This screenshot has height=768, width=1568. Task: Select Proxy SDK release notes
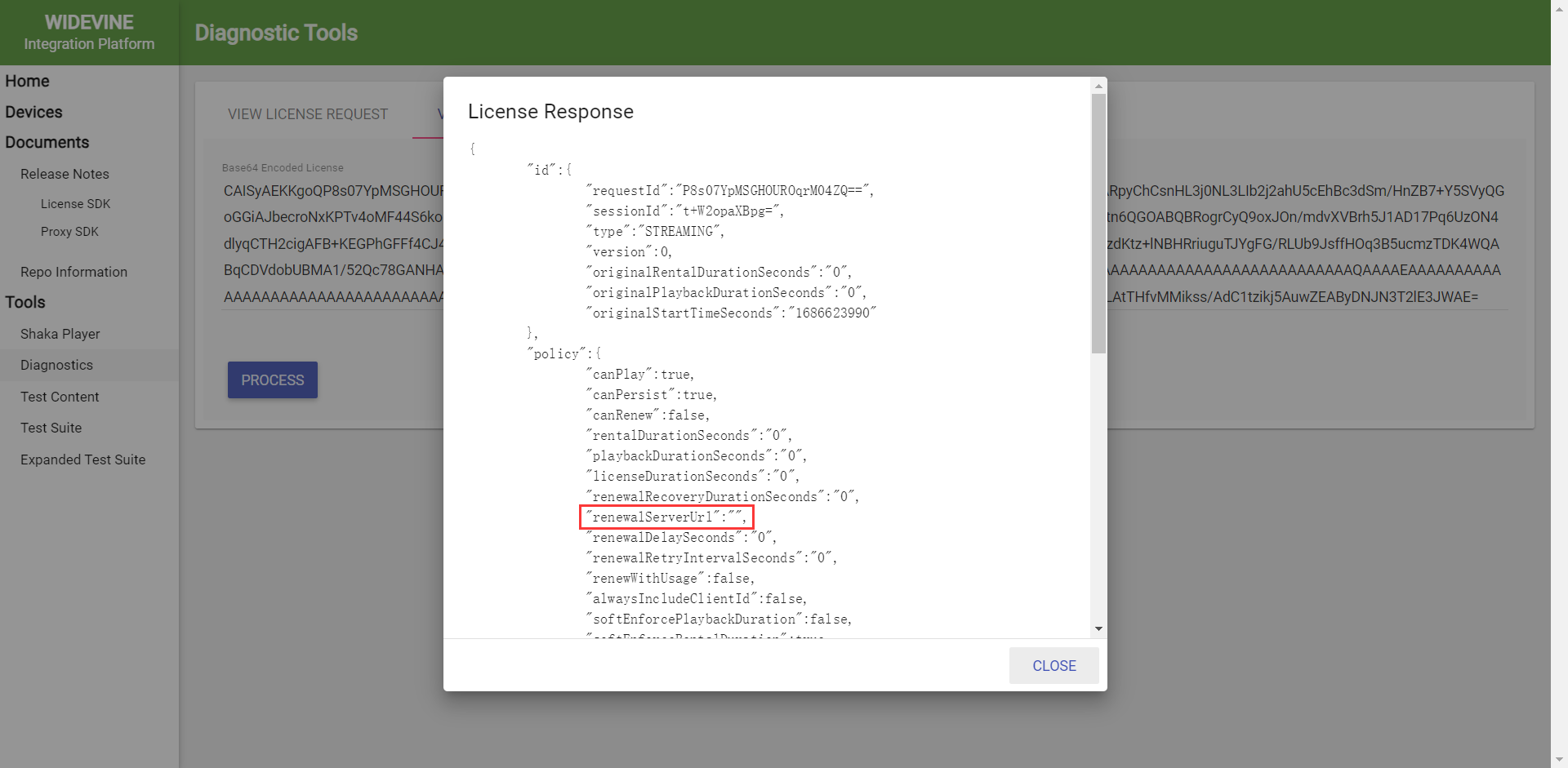coord(69,232)
